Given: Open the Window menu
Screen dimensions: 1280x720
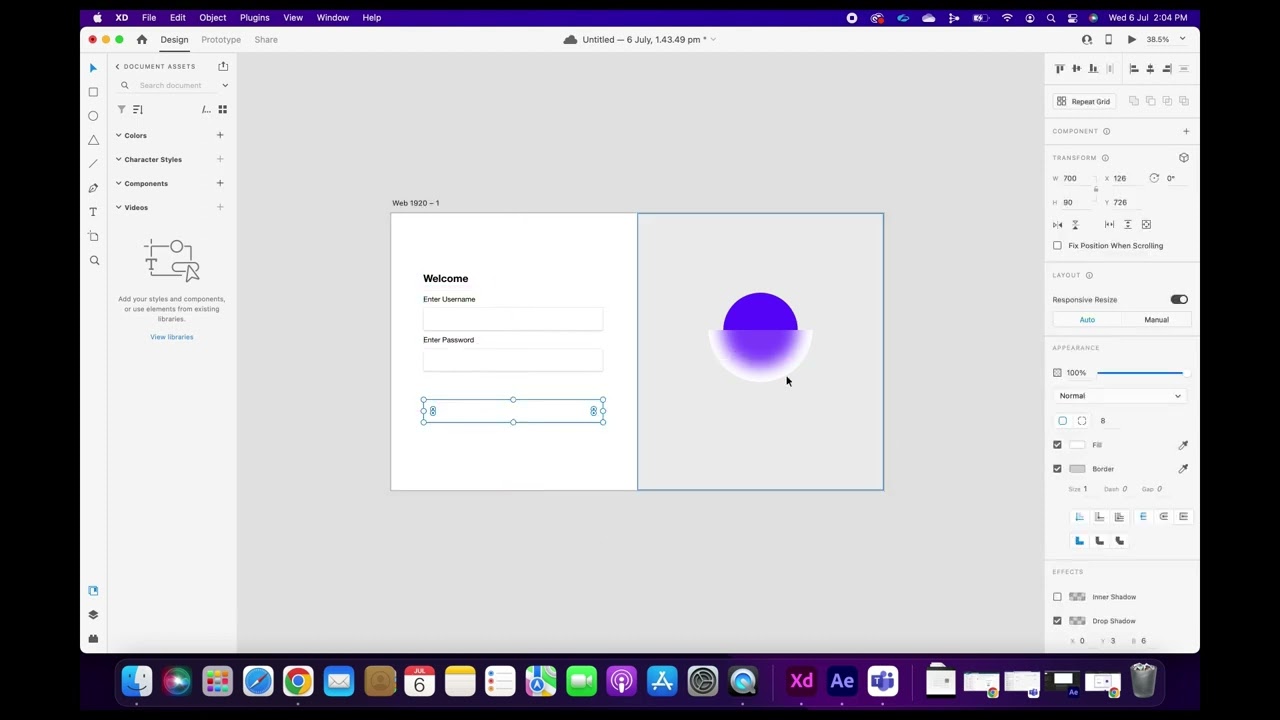Looking at the screenshot, I should [x=333, y=17].
